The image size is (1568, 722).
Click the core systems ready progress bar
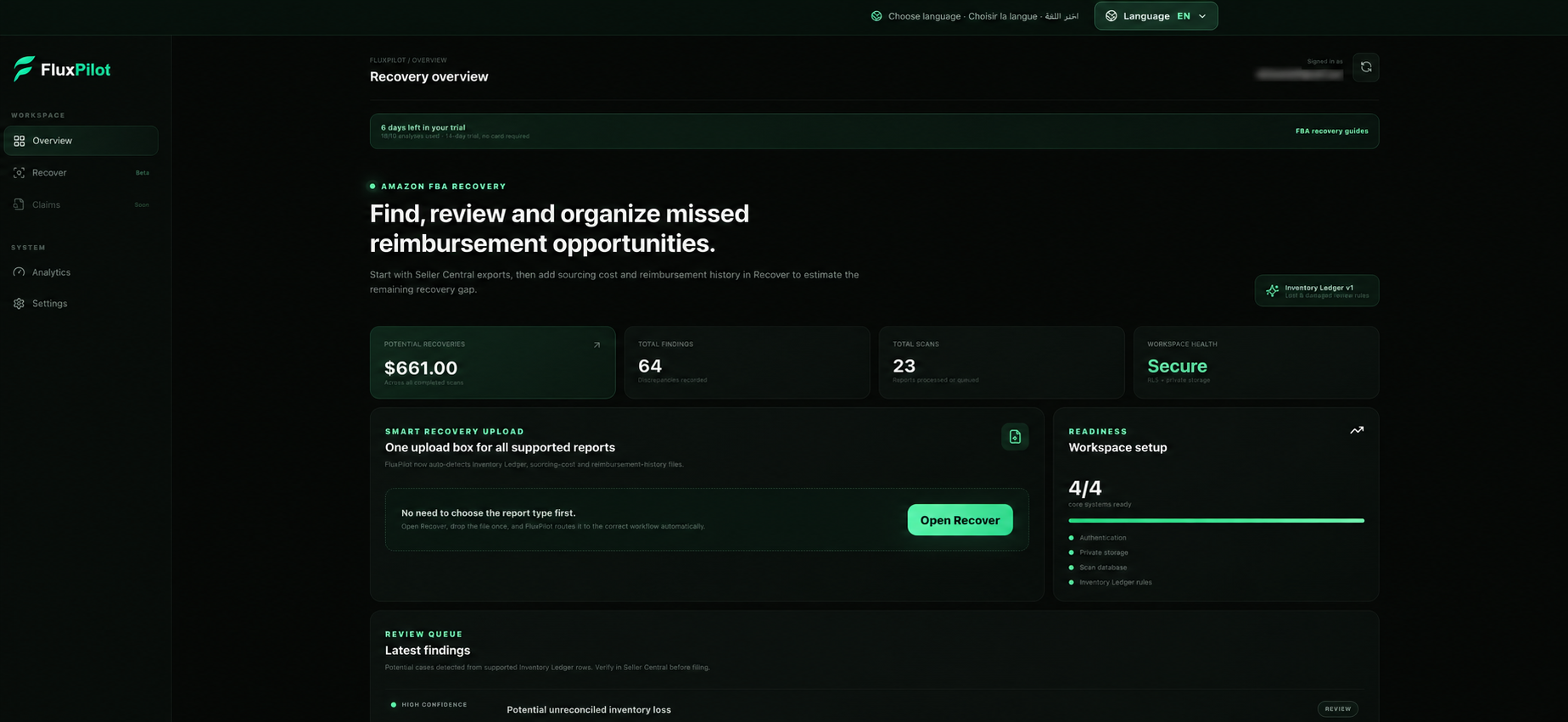(x=1216, y=520)
